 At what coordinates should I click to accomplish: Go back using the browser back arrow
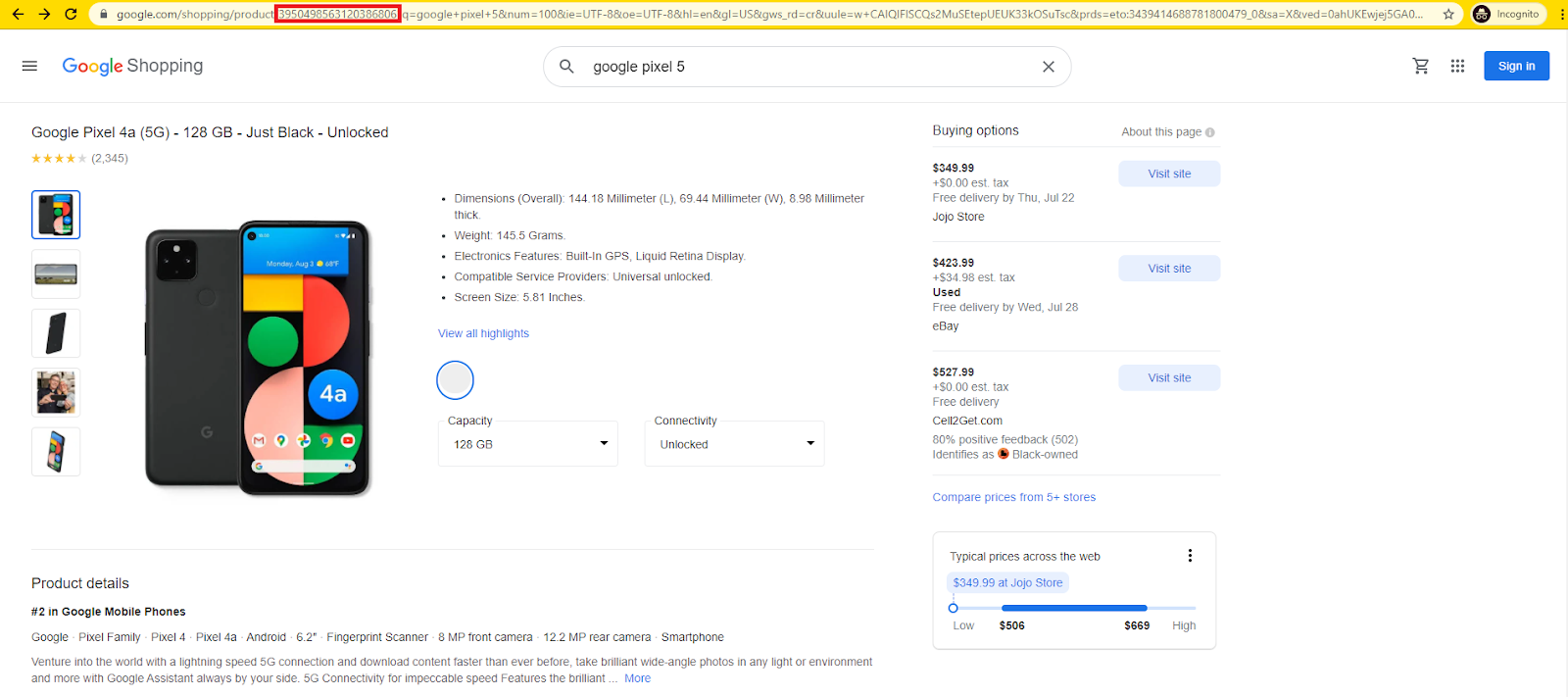coord(18,14)
